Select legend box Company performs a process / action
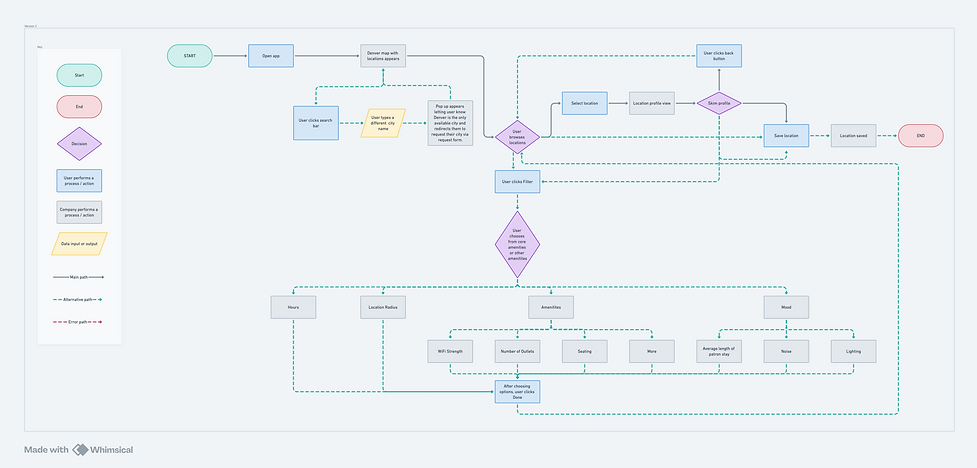Screen dimensions: 977x468 click(x=79, y=212)
